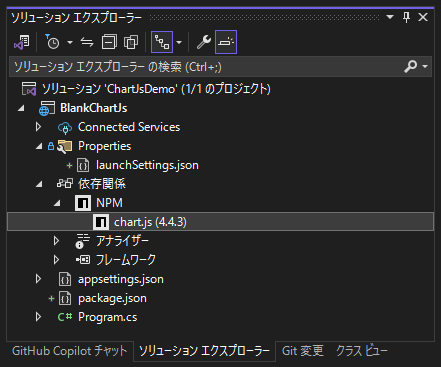Collapse the BlankChartJs project node

click(21, 108)
